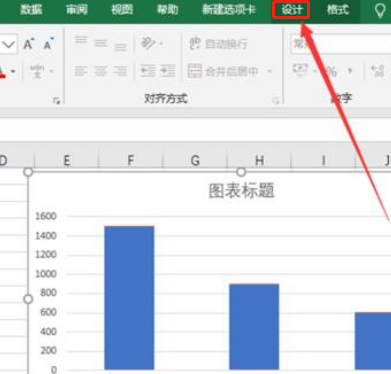Screen dimensions: 391x374
Task: Apply bottom vertical alignment
Action: [120, 47]
